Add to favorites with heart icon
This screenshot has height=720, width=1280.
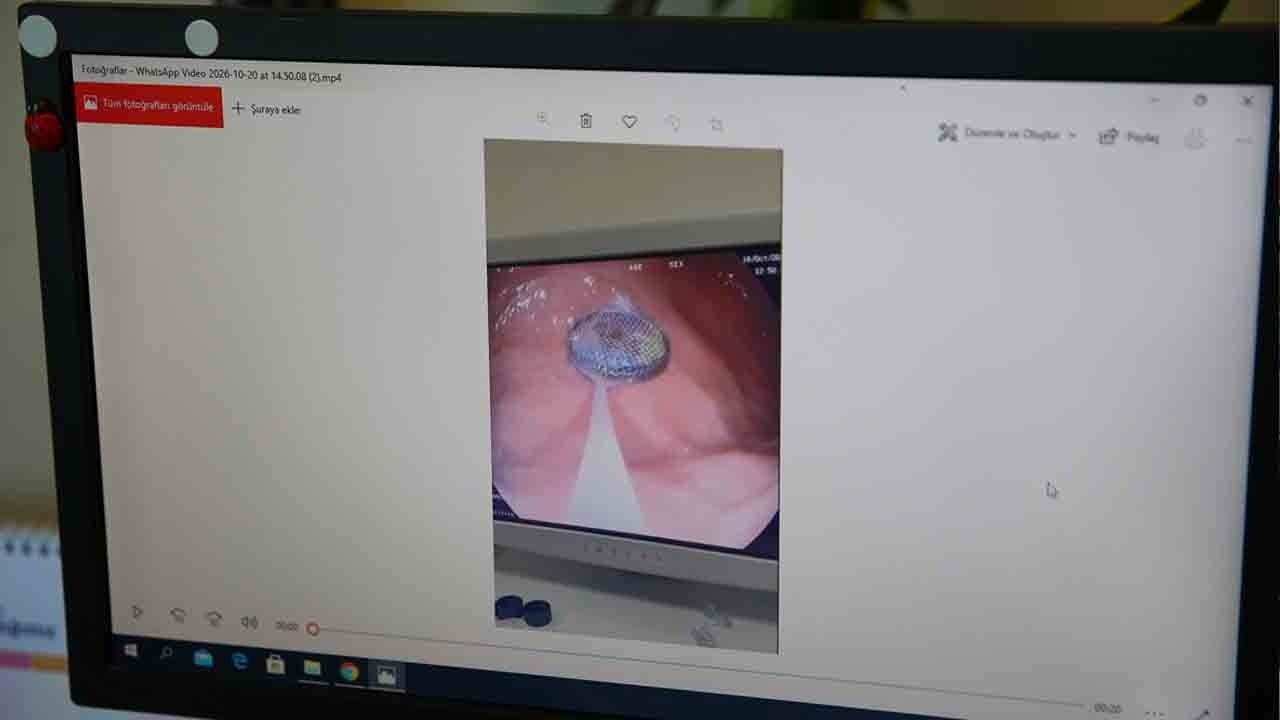[629, 121]
